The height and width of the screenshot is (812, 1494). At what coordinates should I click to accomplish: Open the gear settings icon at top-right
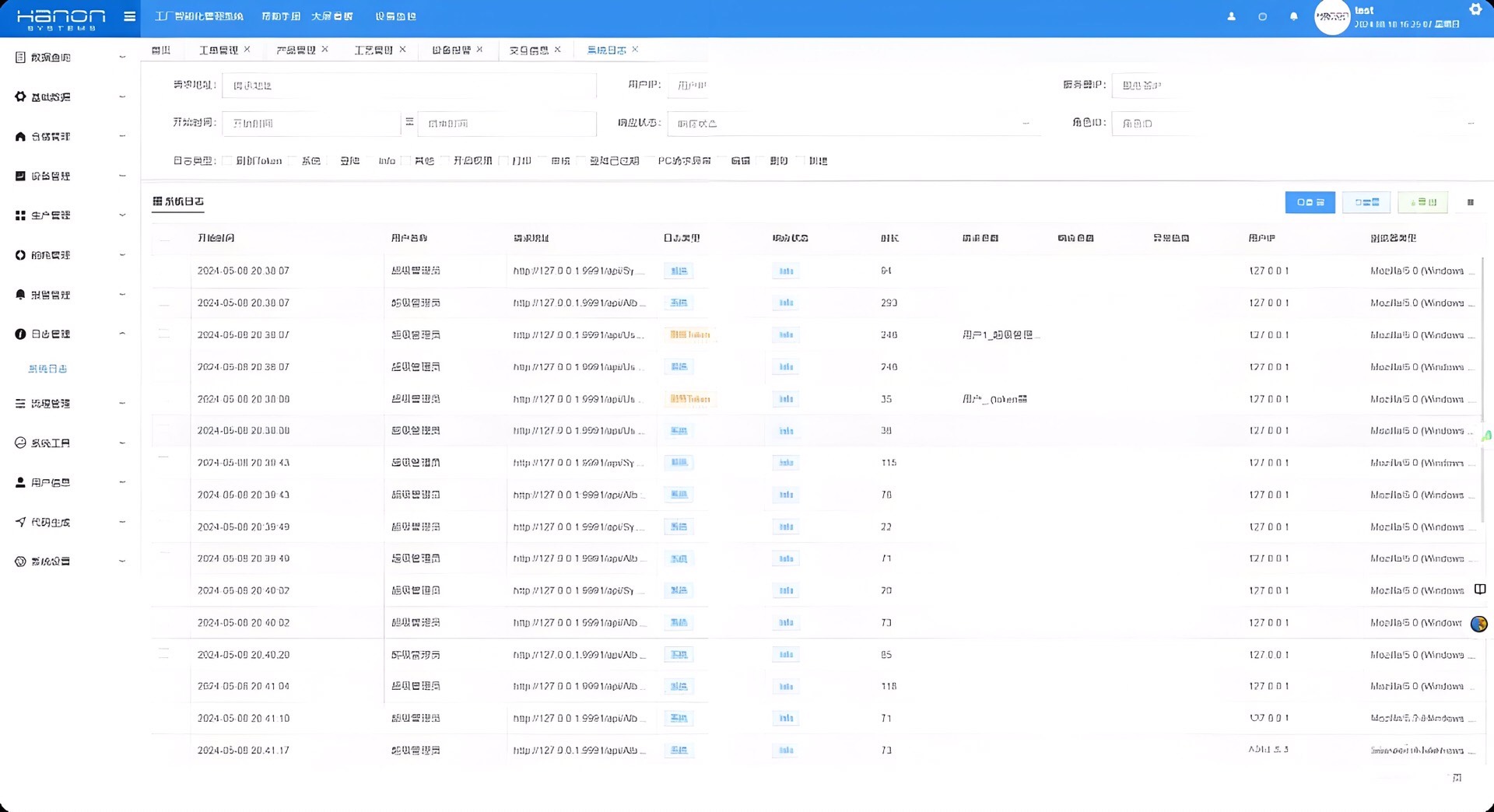click(x=1475, y=9)
